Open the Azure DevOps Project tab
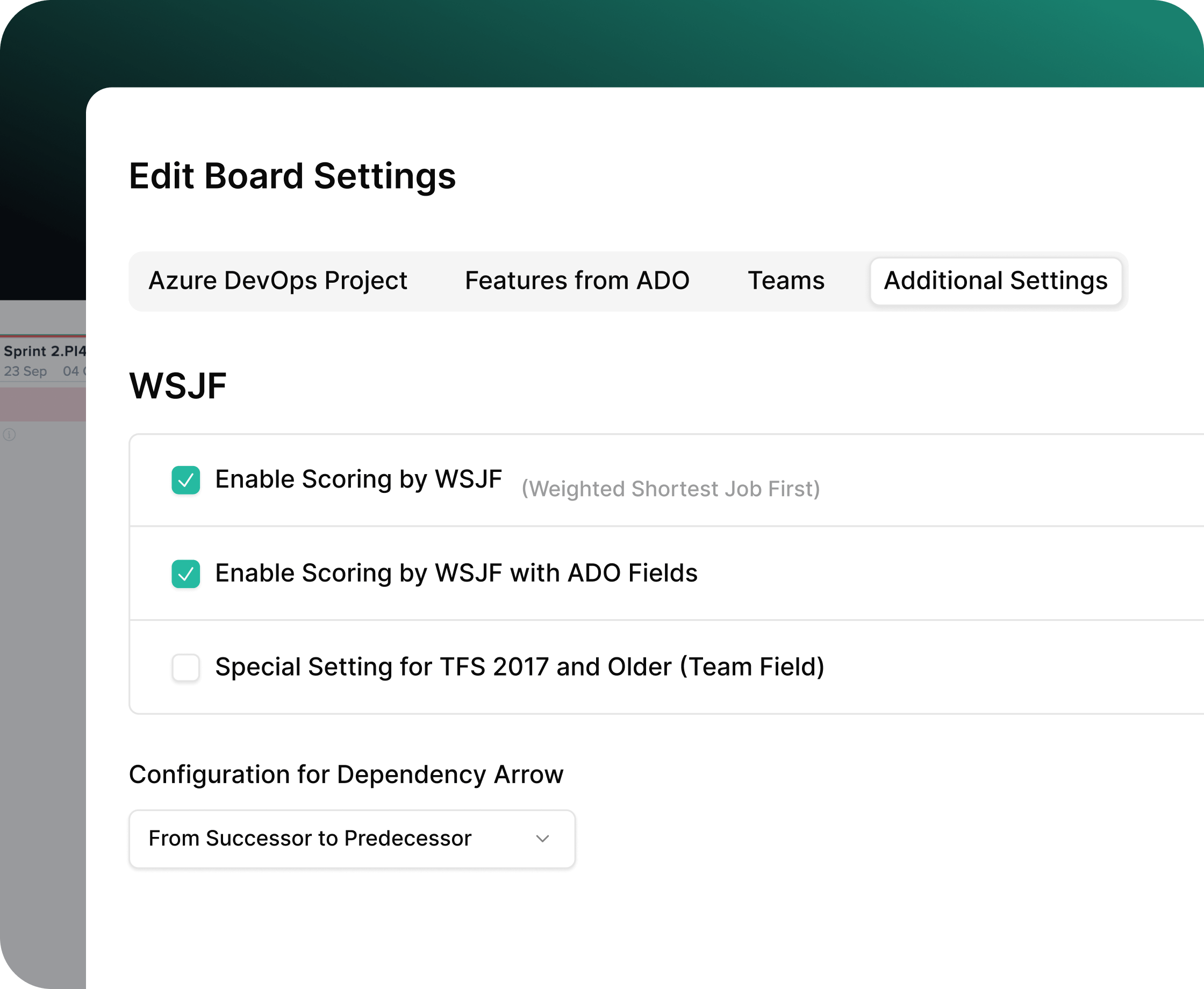This screenshot has width=1204, height=989. (x=277, y=281)
